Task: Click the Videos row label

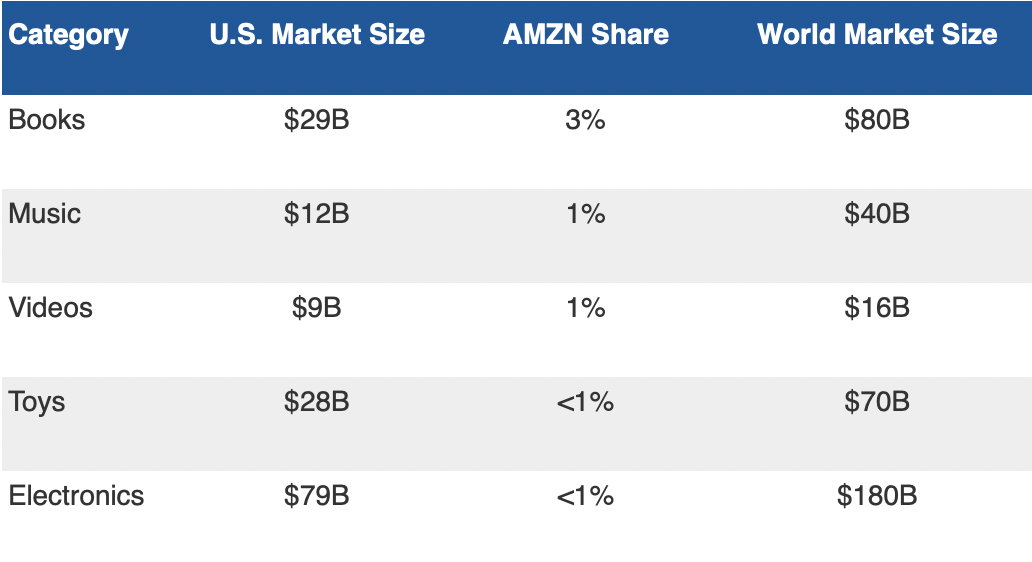Action: point(51,308)
